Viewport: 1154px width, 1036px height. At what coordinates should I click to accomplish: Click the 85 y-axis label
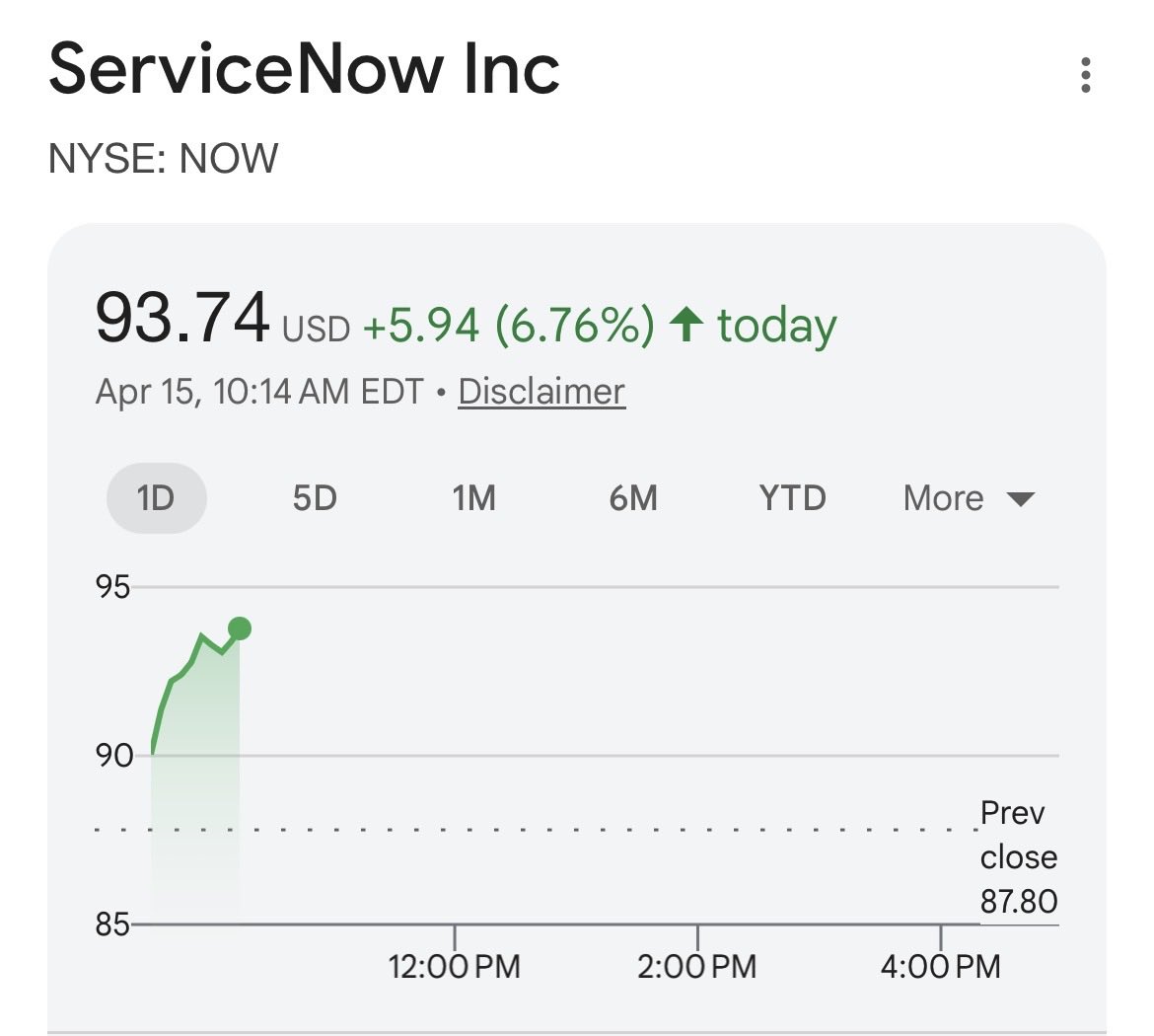[x=112, y=925]
